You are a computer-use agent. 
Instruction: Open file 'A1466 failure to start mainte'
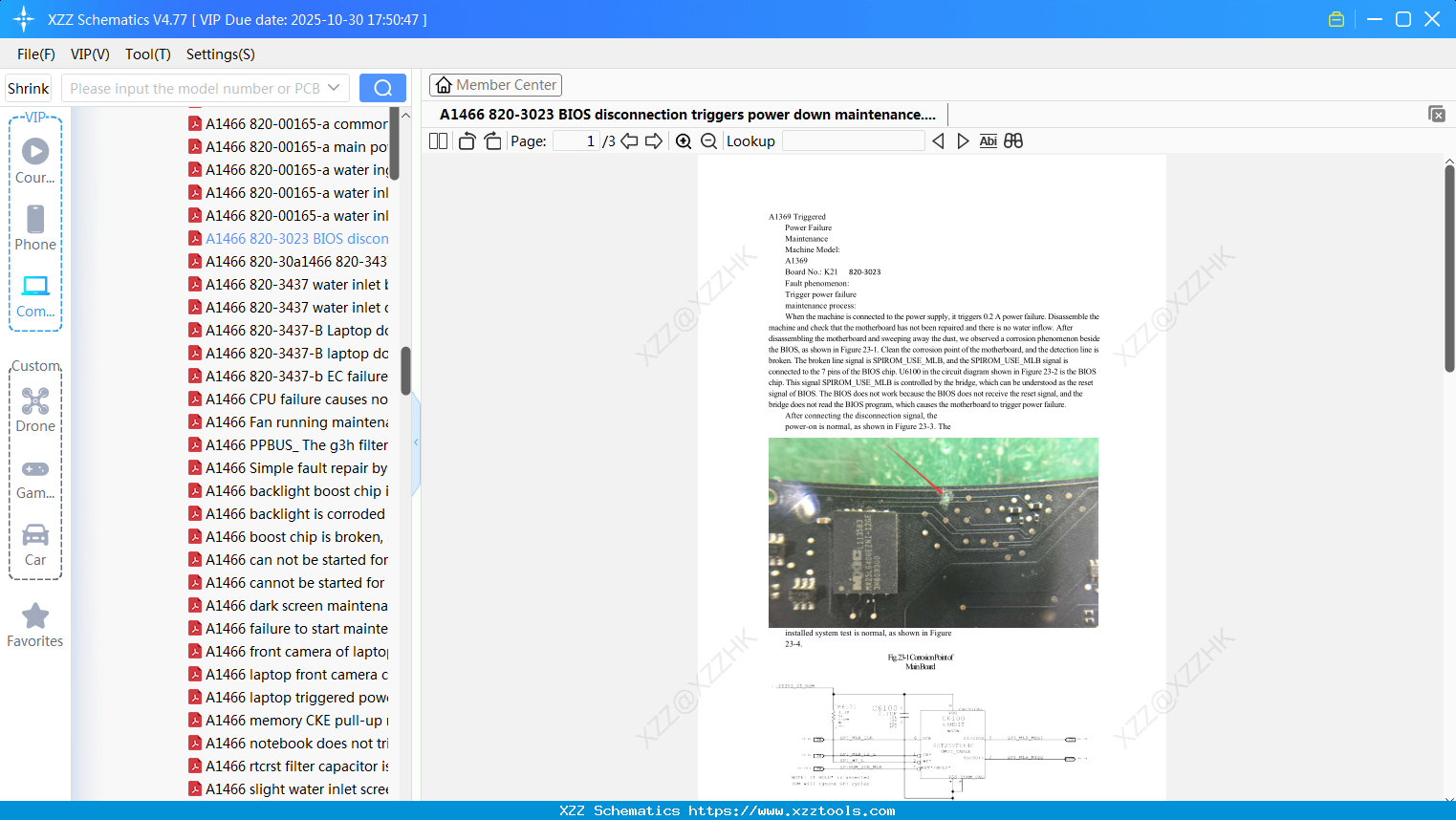click(288, 629)
